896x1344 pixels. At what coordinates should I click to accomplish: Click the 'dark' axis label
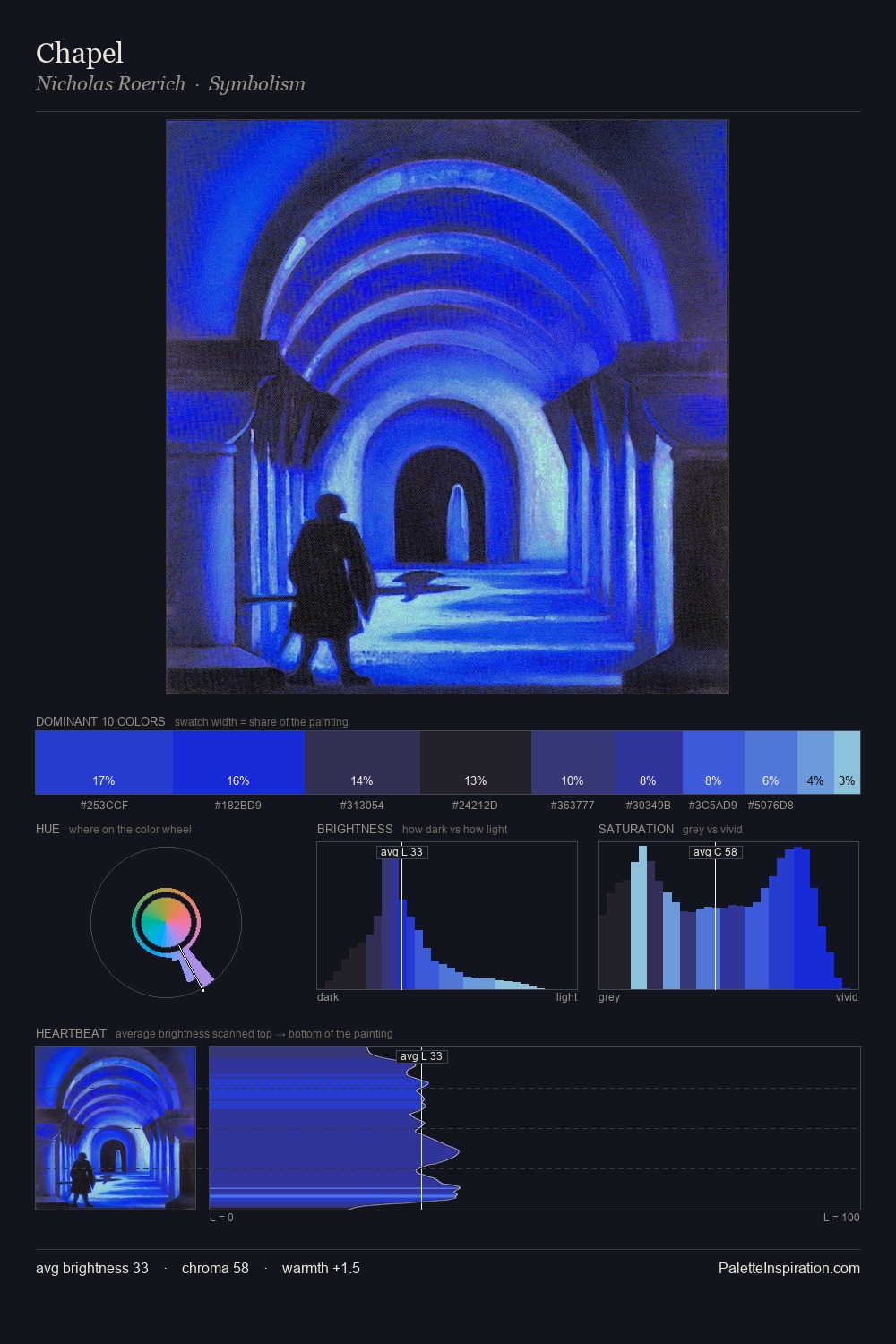tap(328, 997)
